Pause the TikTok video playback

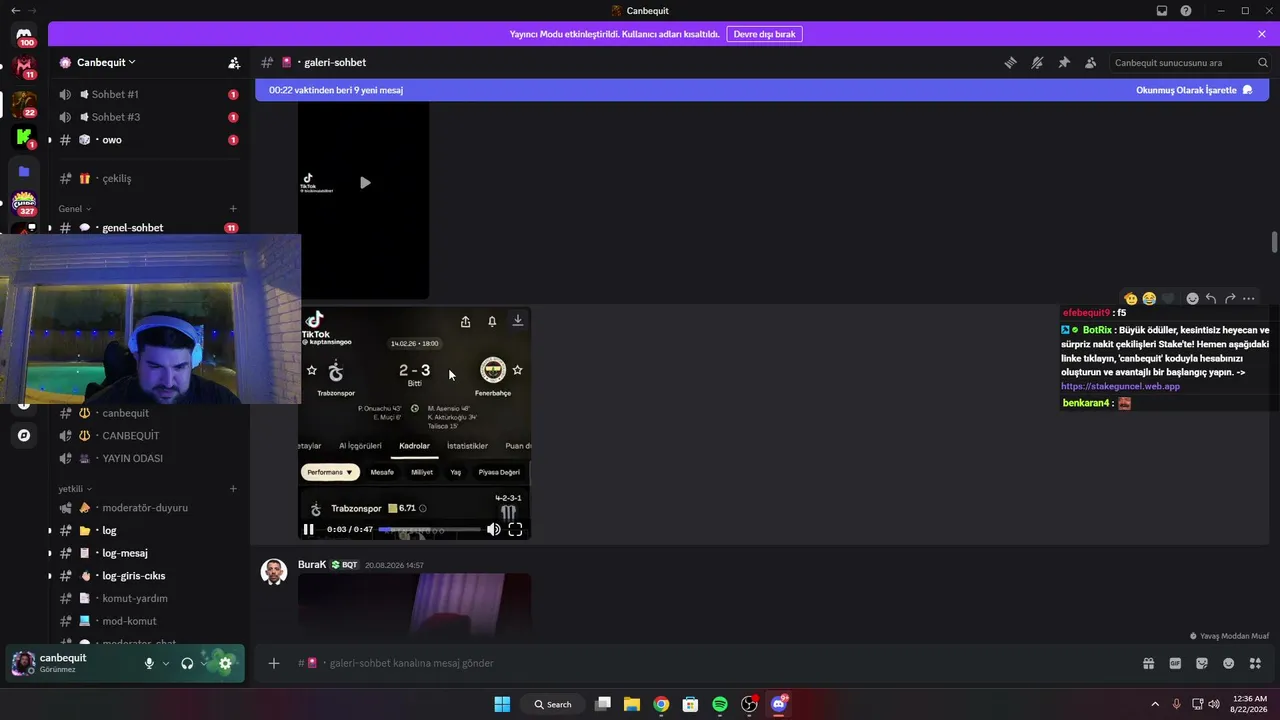coord(309,529)
